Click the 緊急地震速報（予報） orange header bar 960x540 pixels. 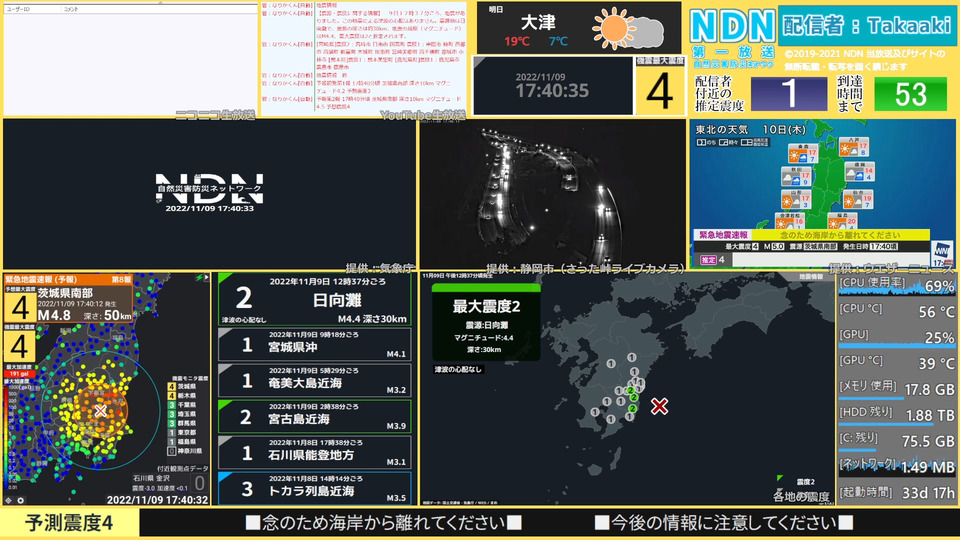click(68, 279)
